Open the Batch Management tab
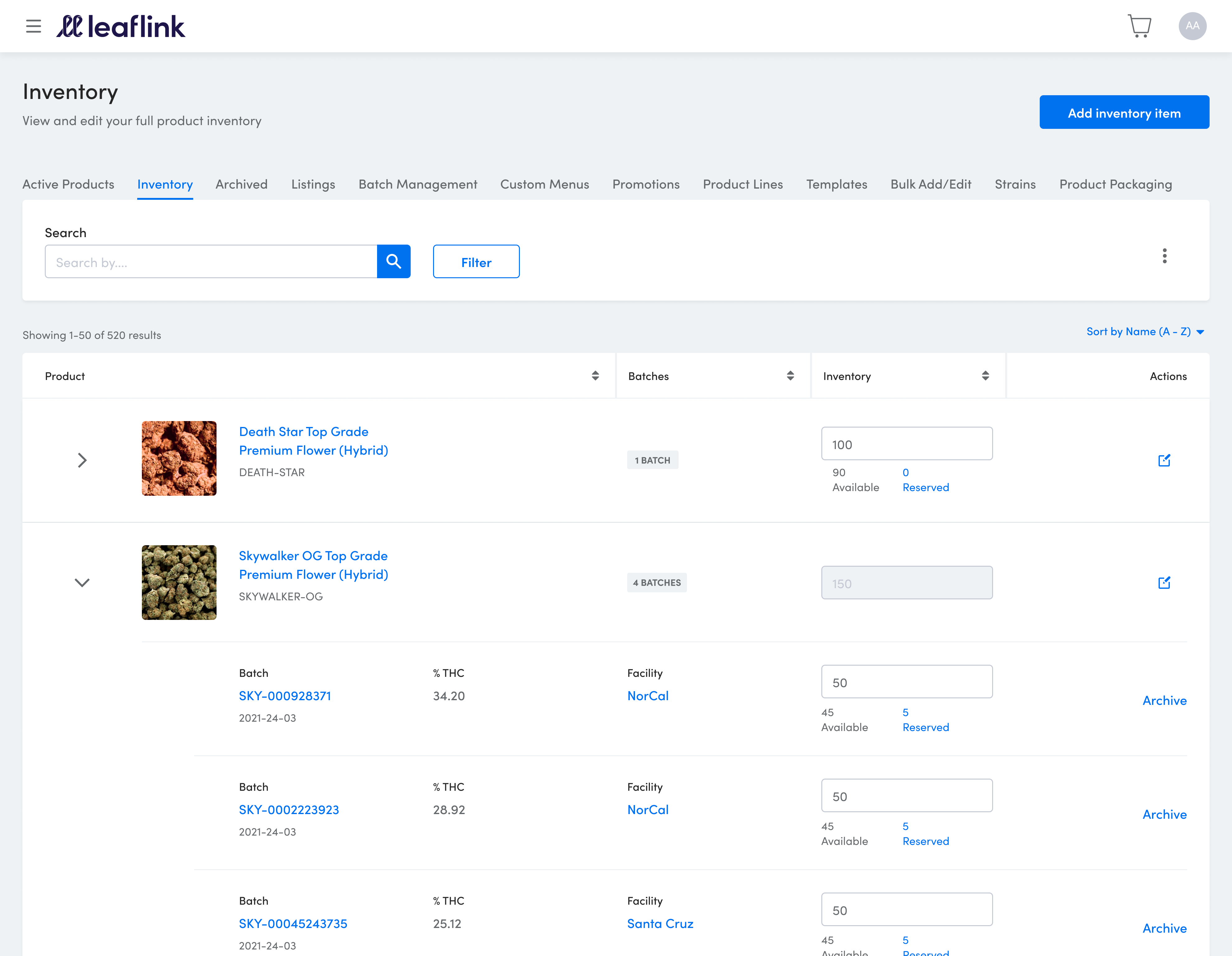 418,184
